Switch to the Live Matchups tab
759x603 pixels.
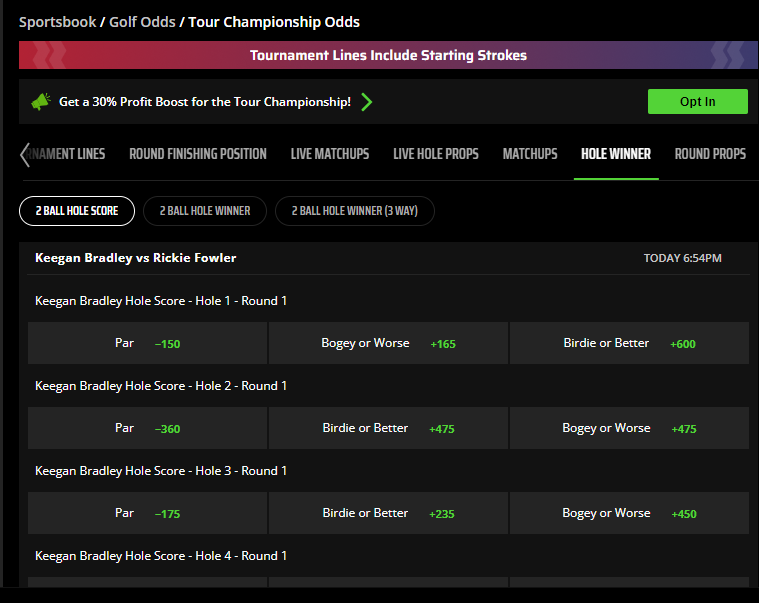coord(330,154)
